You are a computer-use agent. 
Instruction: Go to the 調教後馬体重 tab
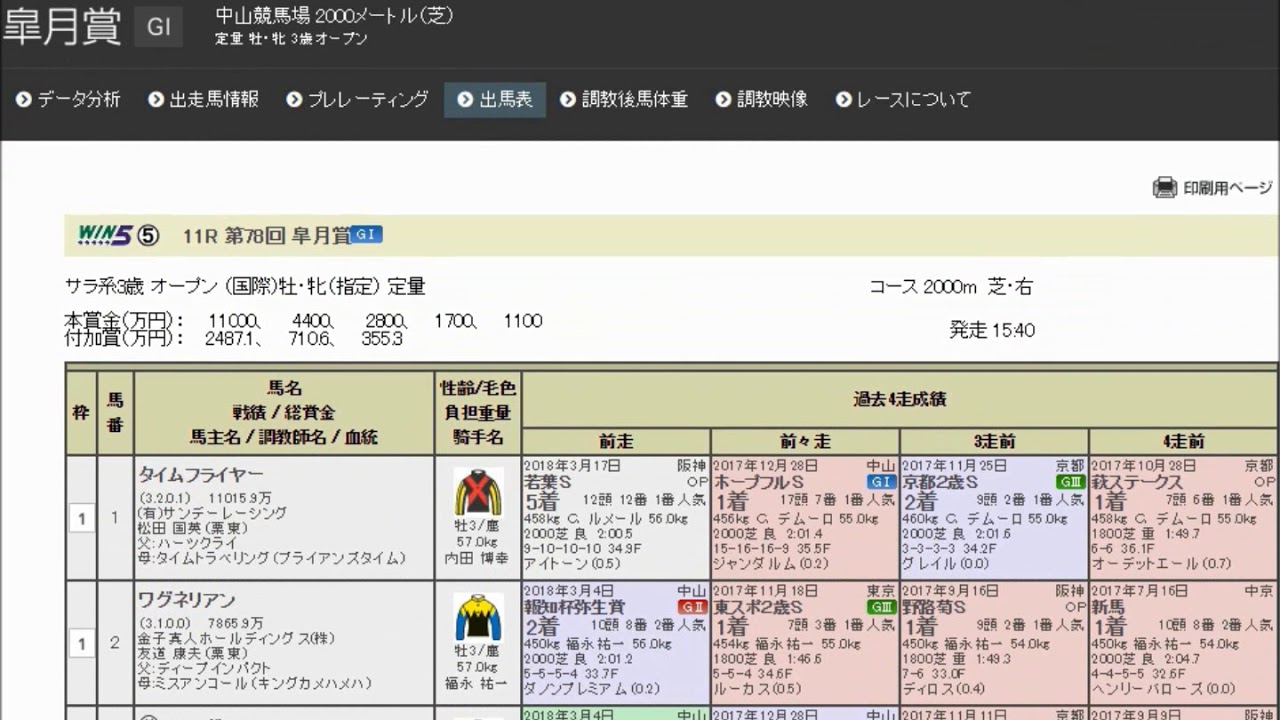pyautogui.click(x=624, y=100)
